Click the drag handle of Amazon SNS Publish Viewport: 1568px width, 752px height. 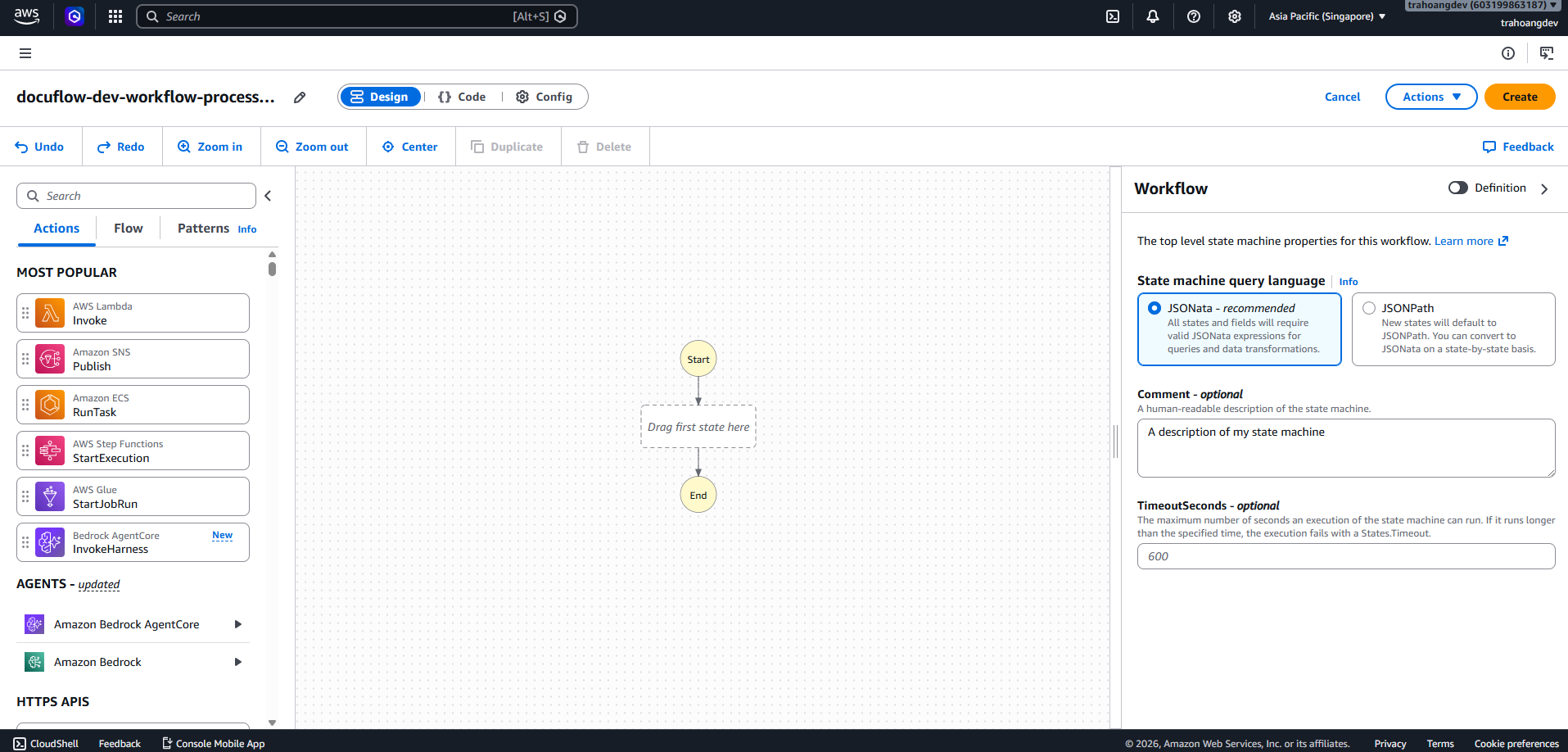click(x=25, y=359)
